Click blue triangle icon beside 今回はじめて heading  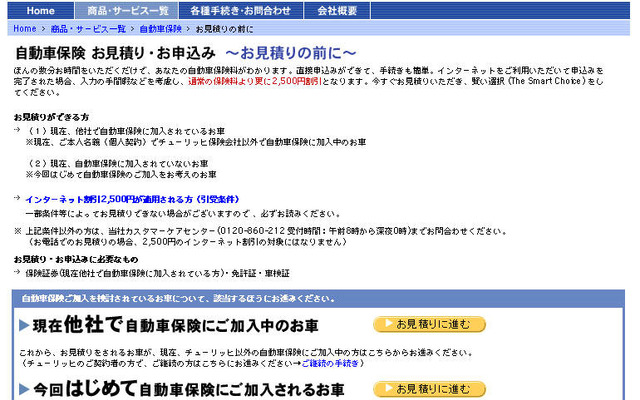tap(24, 389)
